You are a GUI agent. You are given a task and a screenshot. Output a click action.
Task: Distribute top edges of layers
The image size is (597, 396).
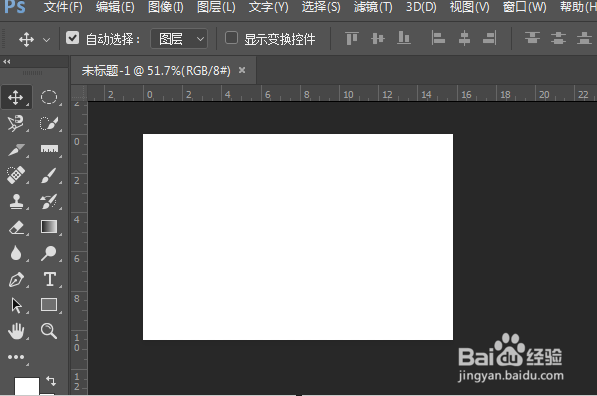pyautogui.click(x=532, y=38)
